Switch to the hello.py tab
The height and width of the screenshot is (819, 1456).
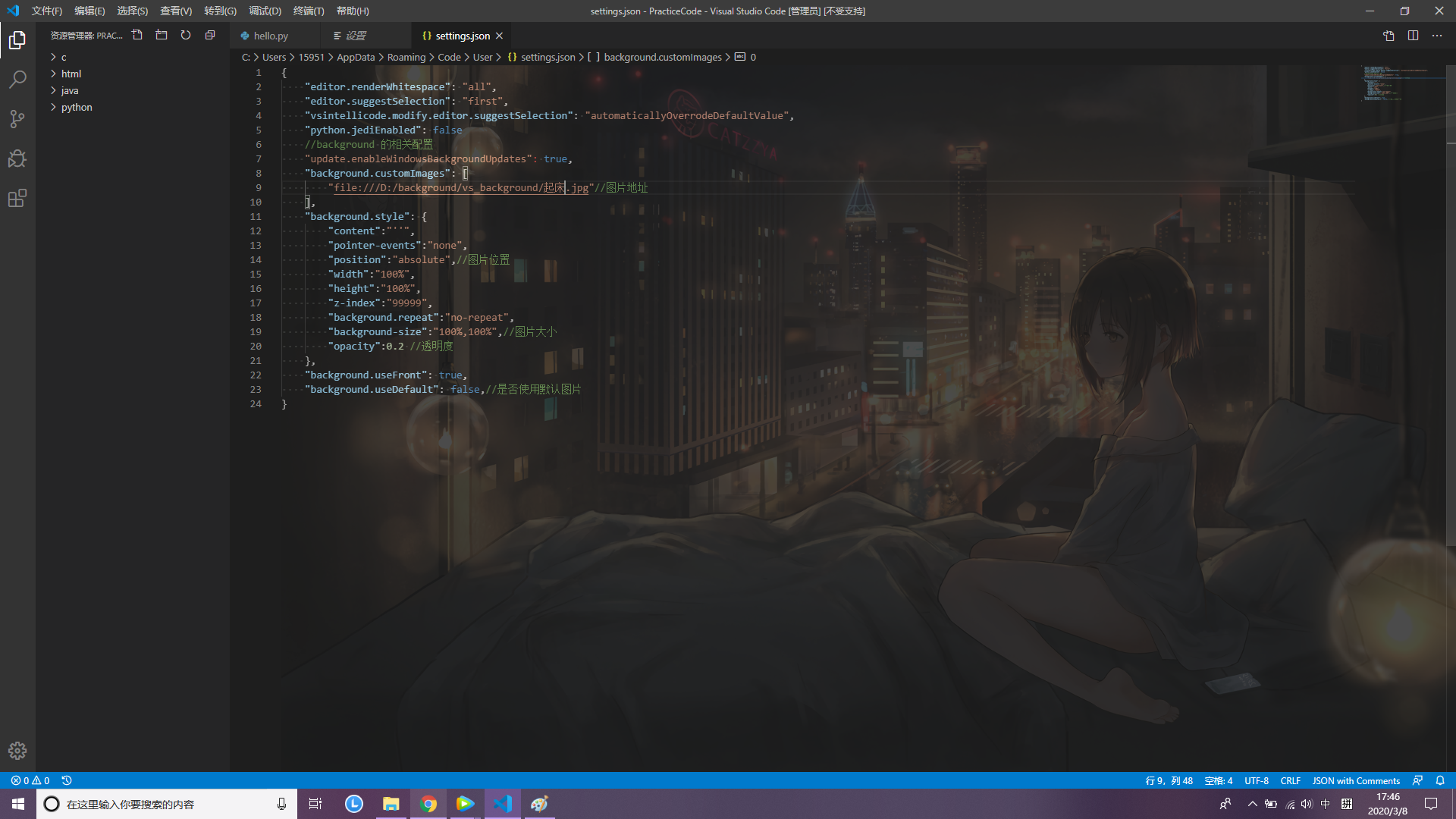click(x=271, y=35)
